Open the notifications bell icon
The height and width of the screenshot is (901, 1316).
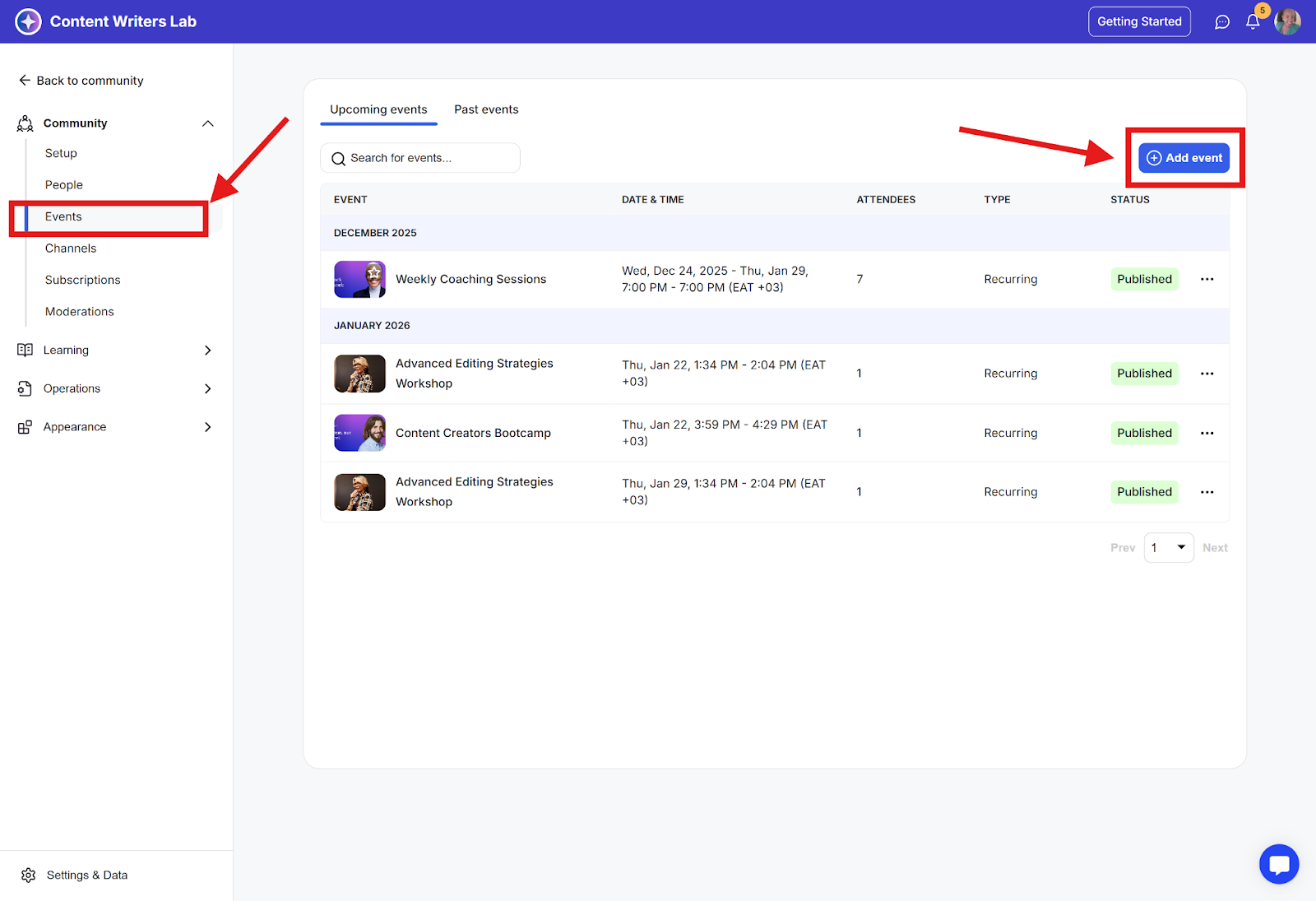[1252, 22]
